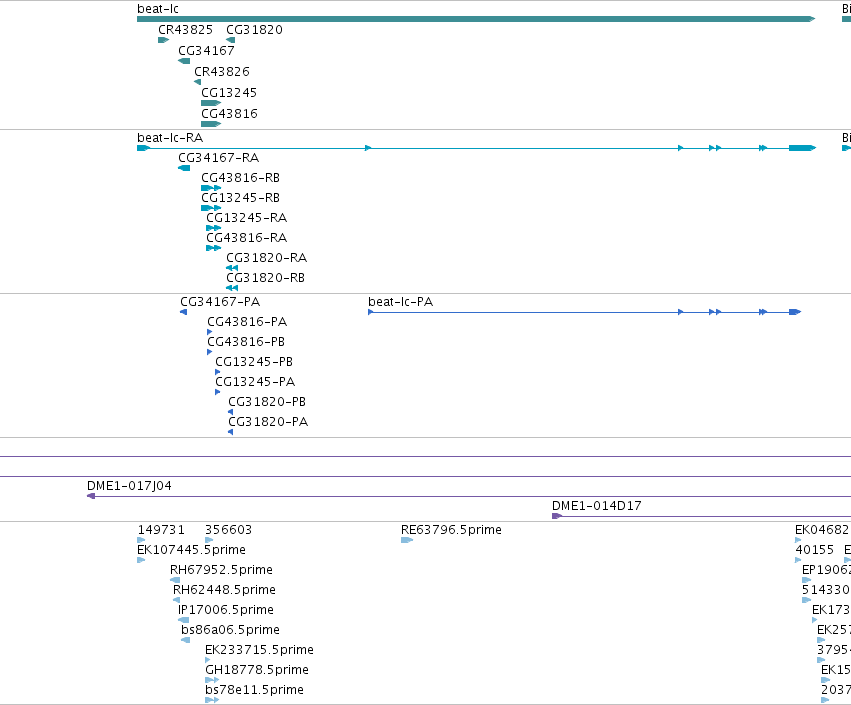The height and width of the screenshot is (705, 851).
Task: Click the CR43825 gene glyph
Action: coord(163,40)
